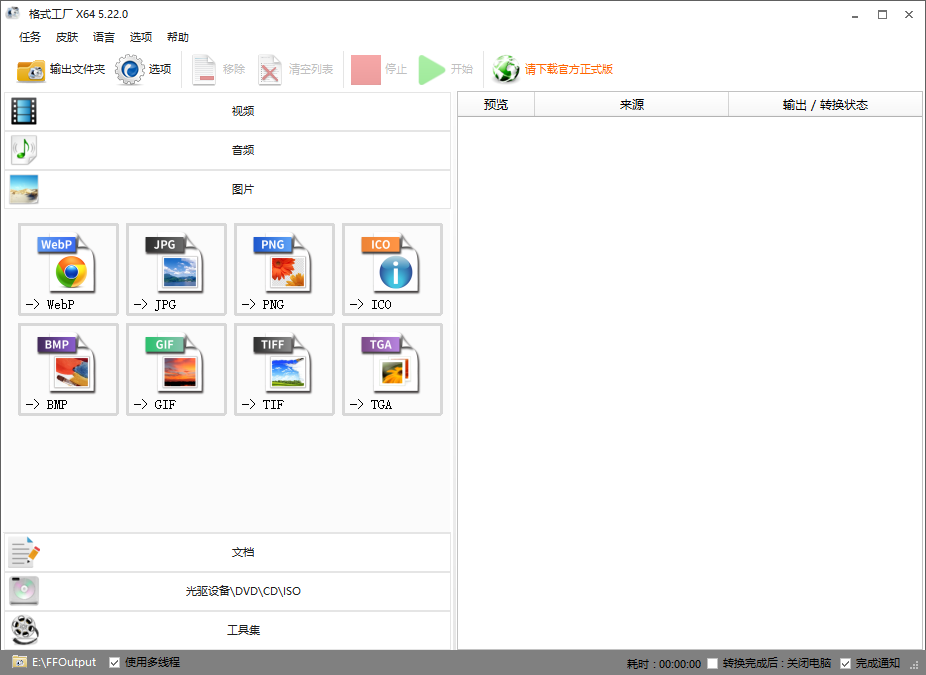Expand the 文档 document category
The height and width of the screenshot is (675, 926).
228,552
